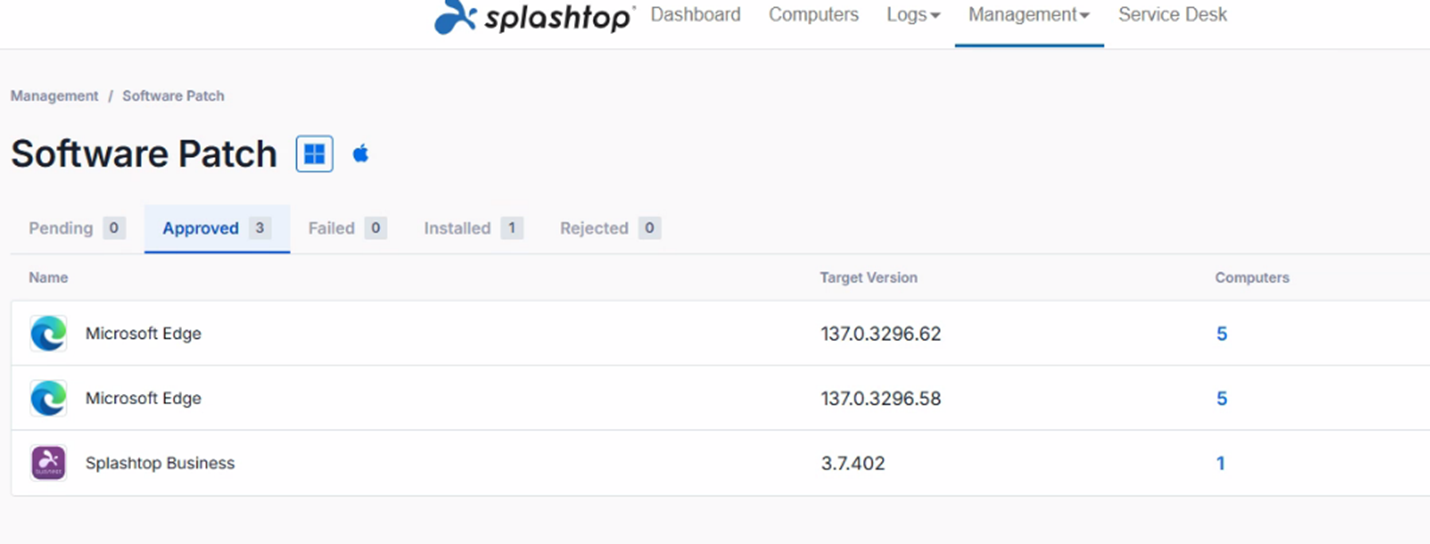Expand the Logs dropdown menu
This screenshot has height=544, width=1430.
913,15
